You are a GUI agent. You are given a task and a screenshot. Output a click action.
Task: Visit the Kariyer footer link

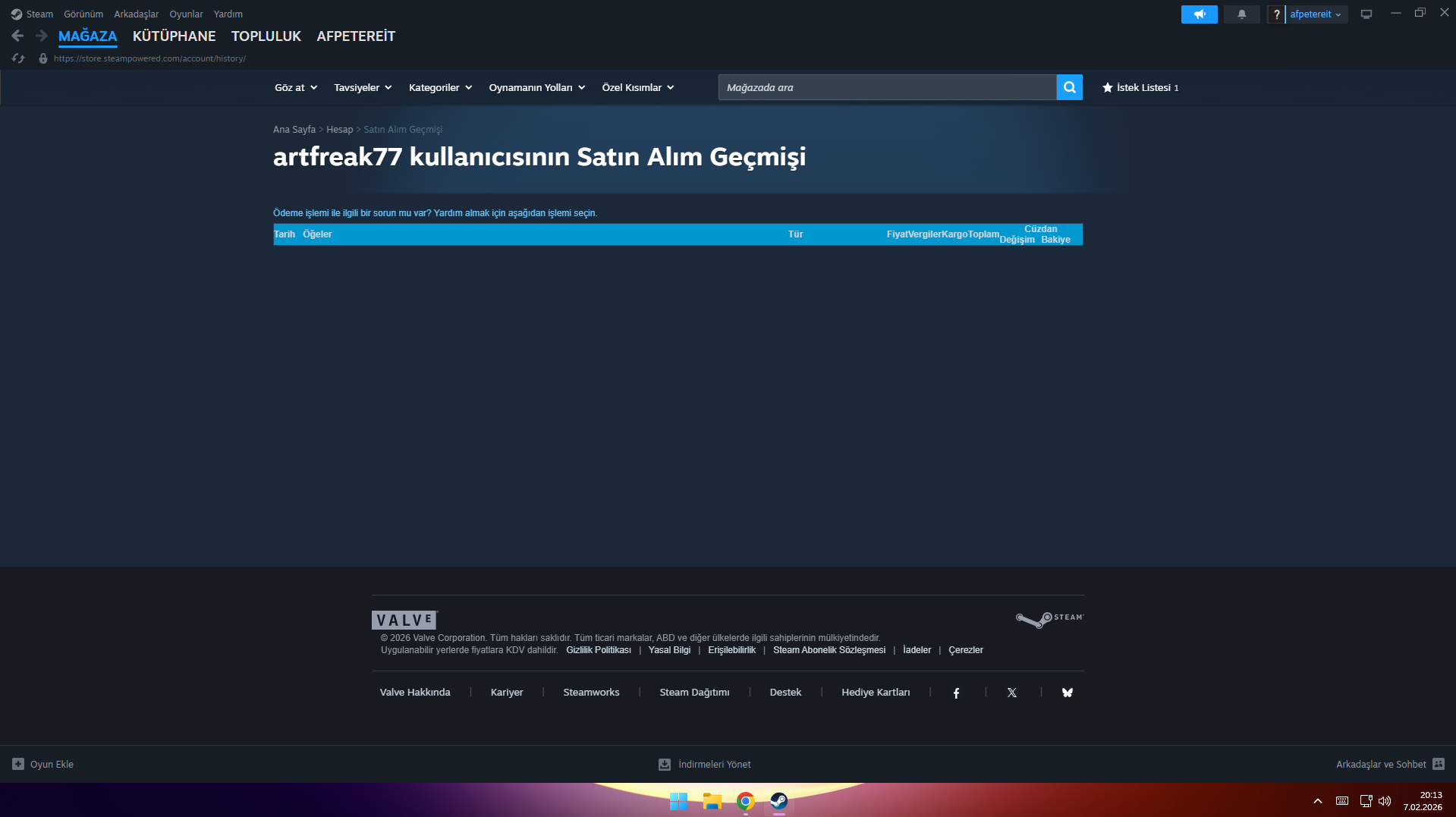(507, 693)
